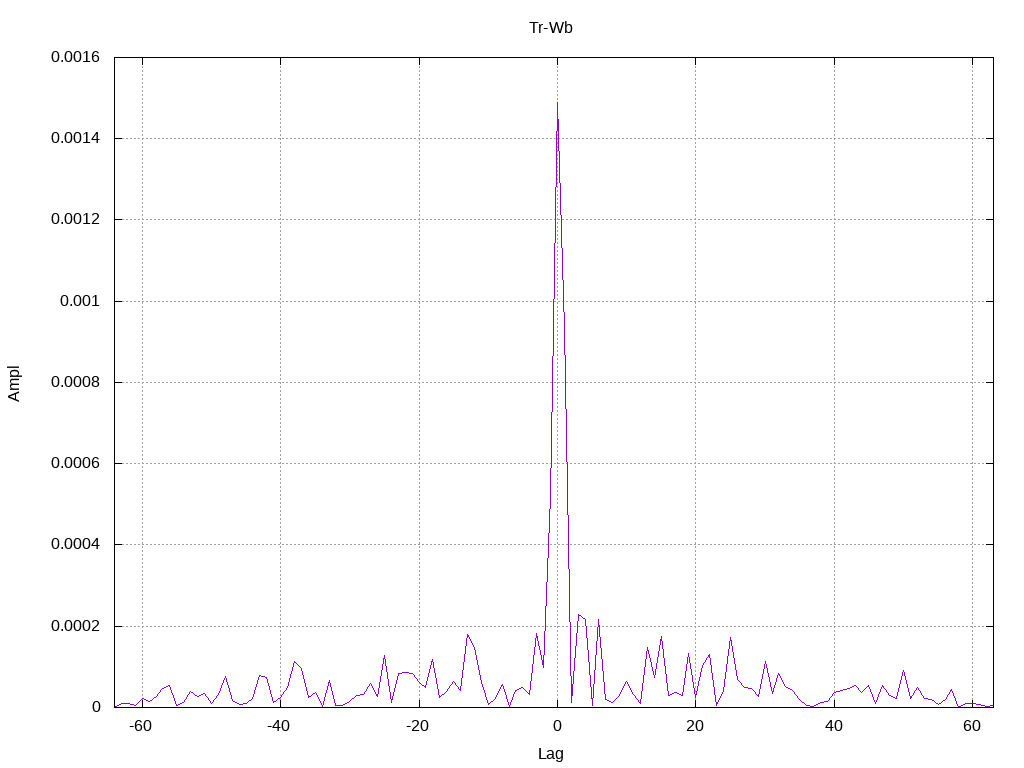Click the plot title 'Tr-Wb'
The width and height of the screenshot is (1024, 768).
pyautogui.click(x=551, y=27)
